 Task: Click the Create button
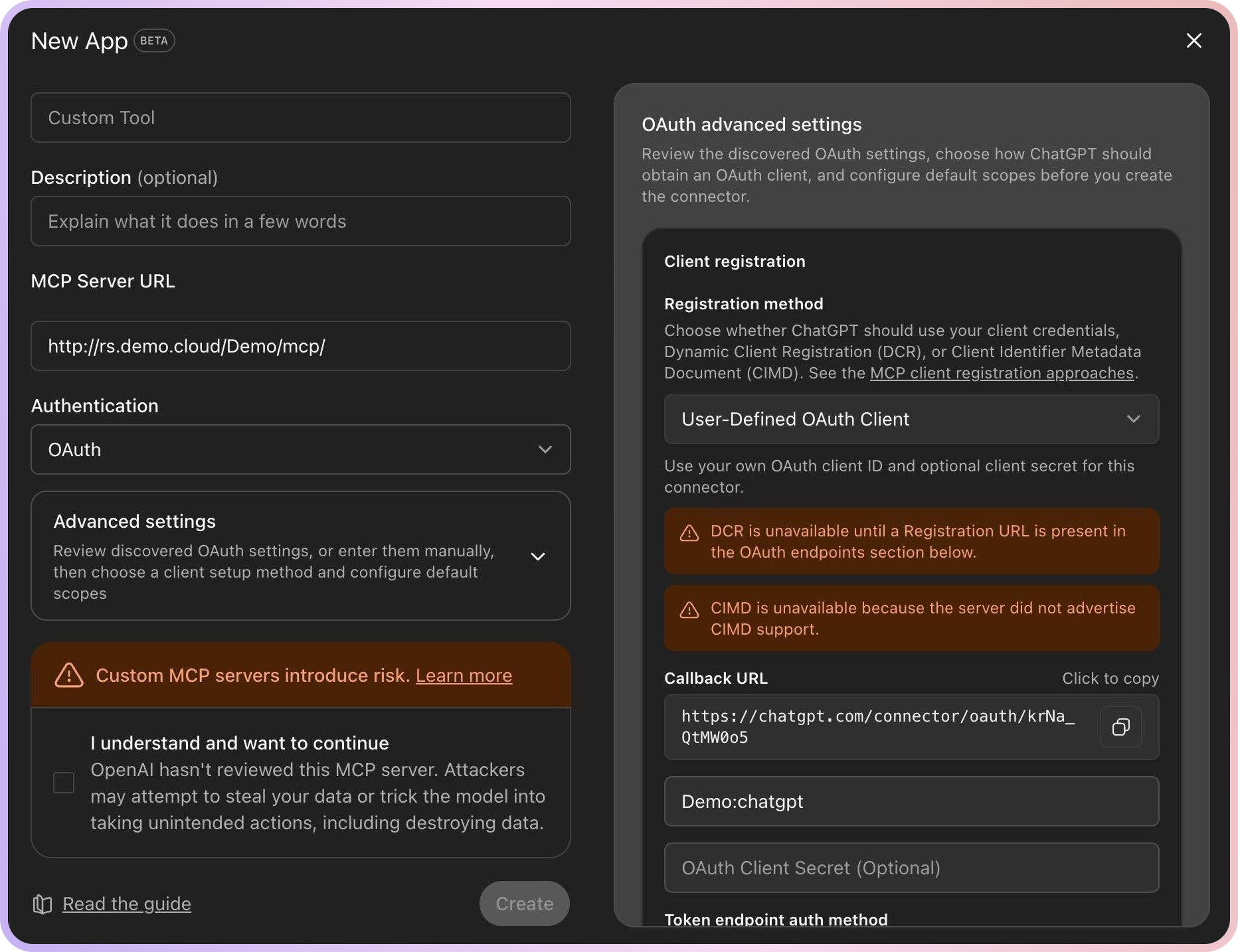(525, 904)
